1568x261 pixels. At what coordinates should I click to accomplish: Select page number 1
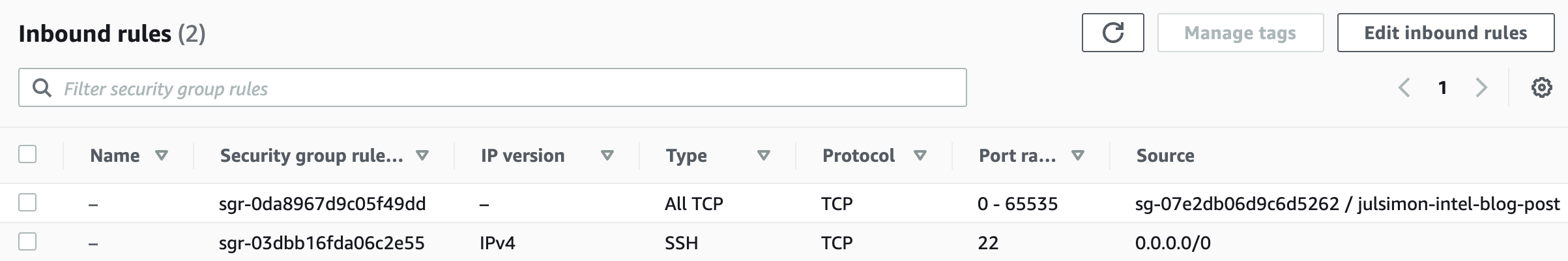pos(1443,87)
